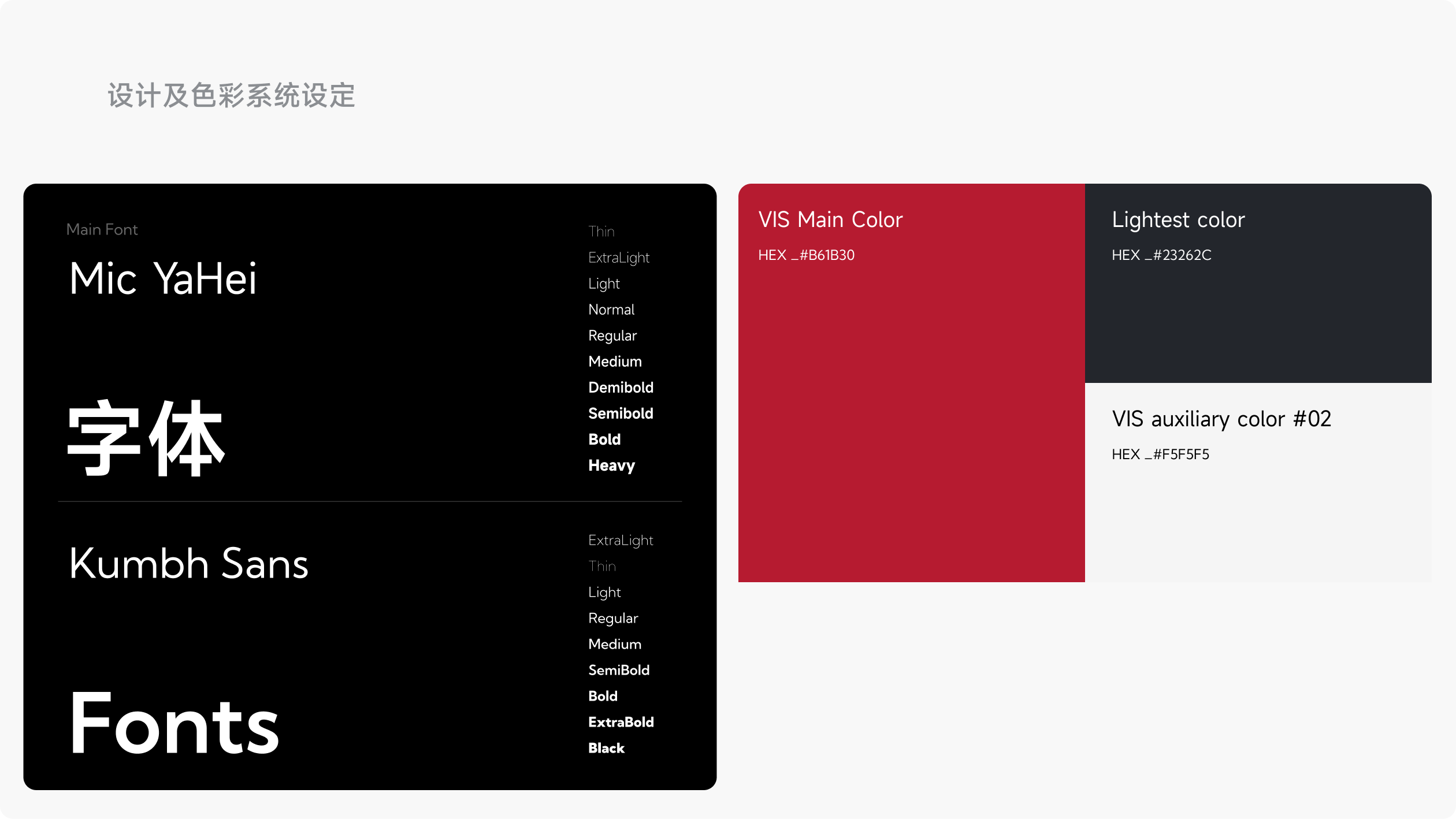Click the large 字体 sample characters
This screenshot has width=1456, height=819.
coord(146,439)
